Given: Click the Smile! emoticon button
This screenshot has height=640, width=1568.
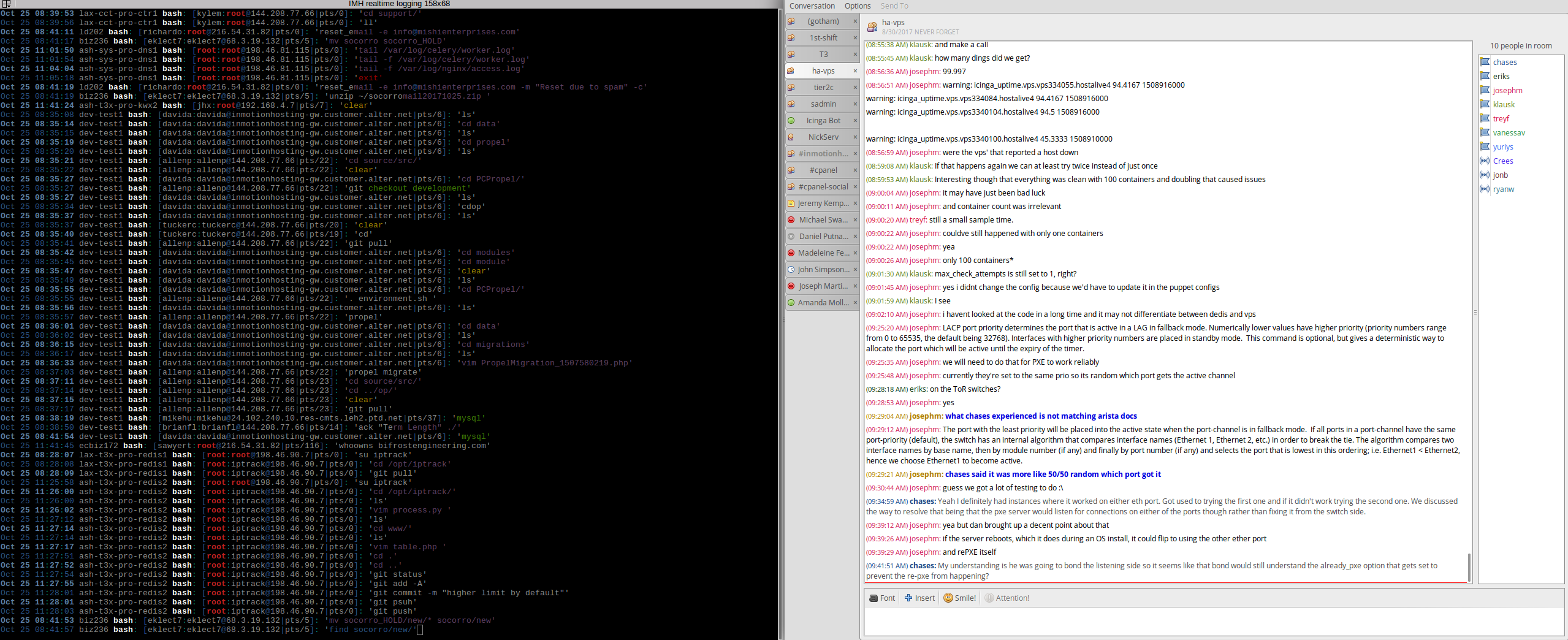Looking at the screenshot, I should (959, 598).
